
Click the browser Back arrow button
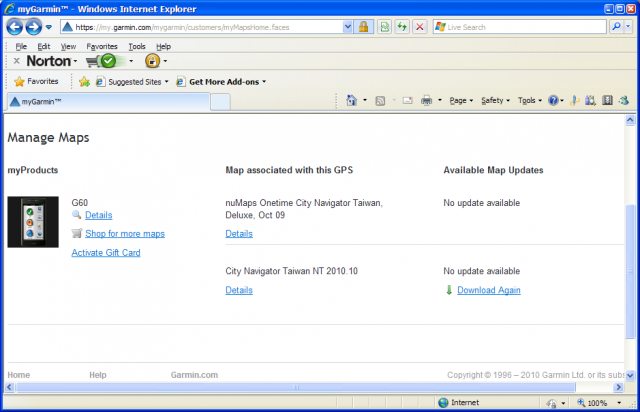tap(15, 27)
